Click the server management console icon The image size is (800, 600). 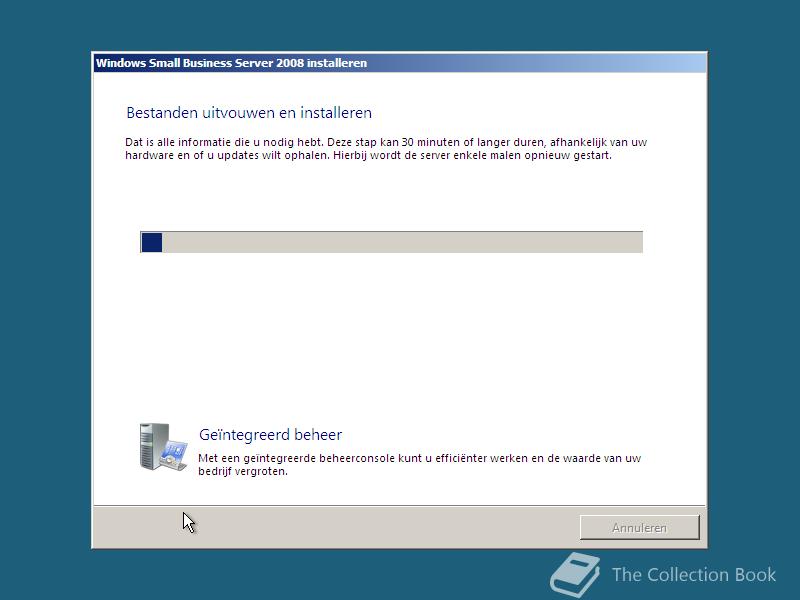pyautogui.click(x=163, y=446)
